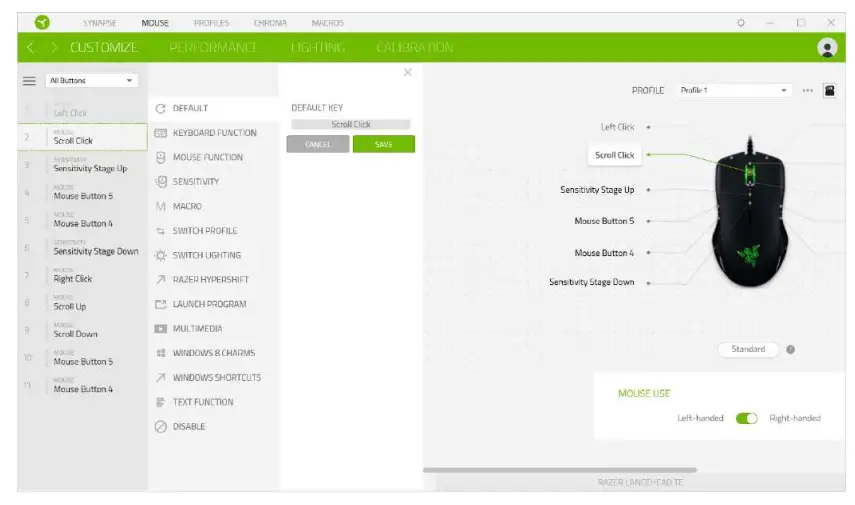
Task: Select Sensitivity Stage Down label near mouse
Action: pos(592,282)
